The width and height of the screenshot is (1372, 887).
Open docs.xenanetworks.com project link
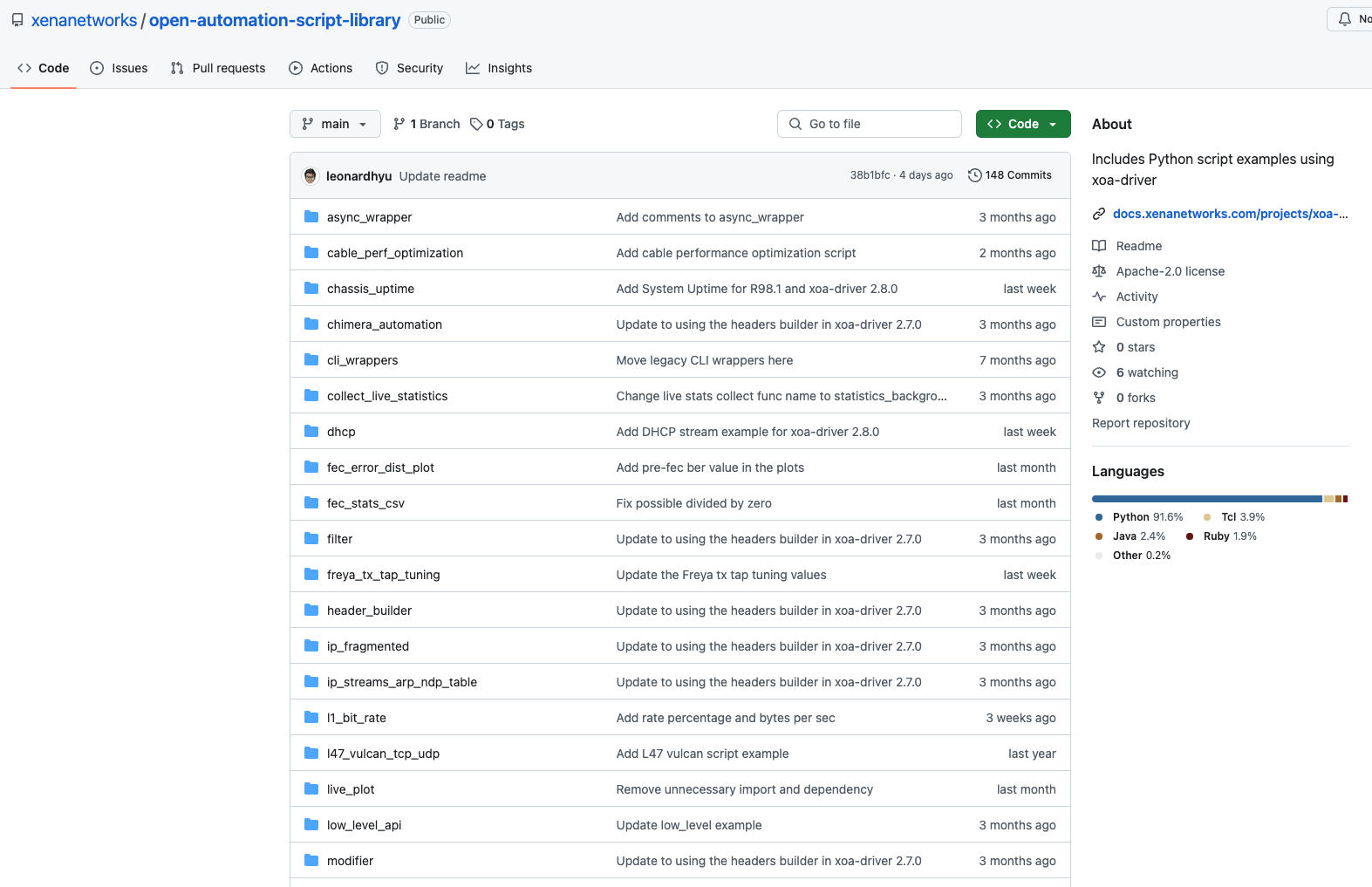1230,214
